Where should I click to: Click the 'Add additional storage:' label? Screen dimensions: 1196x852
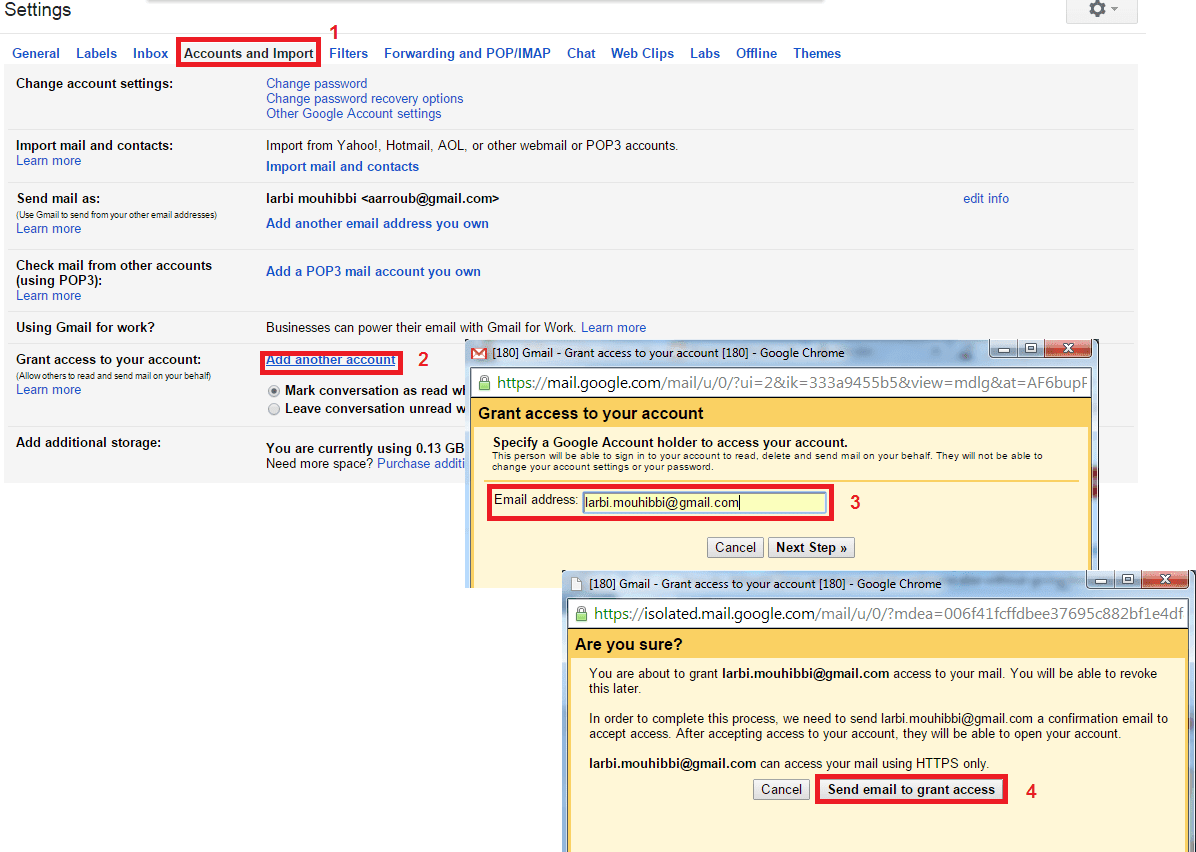click(x=88, y=442)
